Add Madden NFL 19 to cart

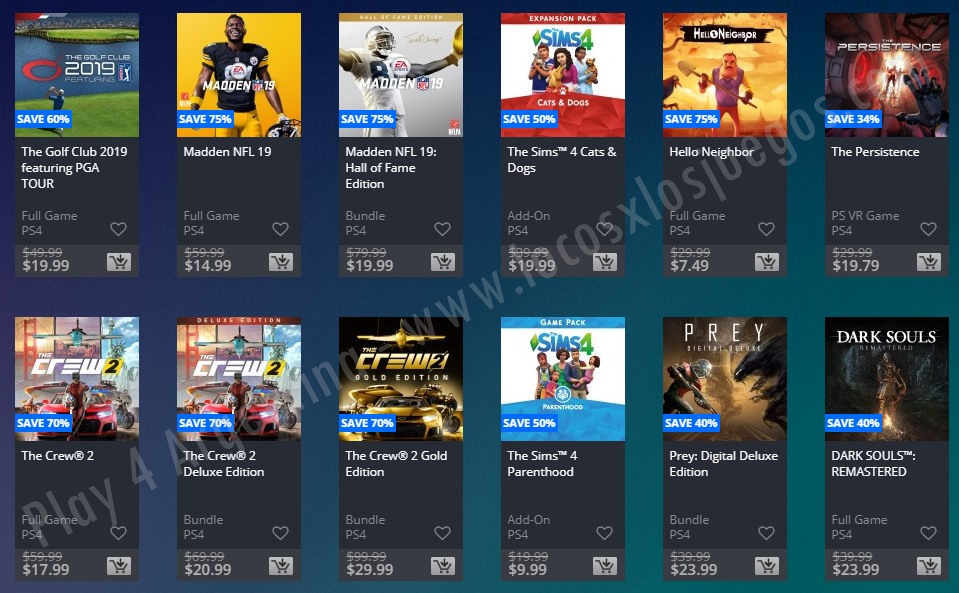281,262
